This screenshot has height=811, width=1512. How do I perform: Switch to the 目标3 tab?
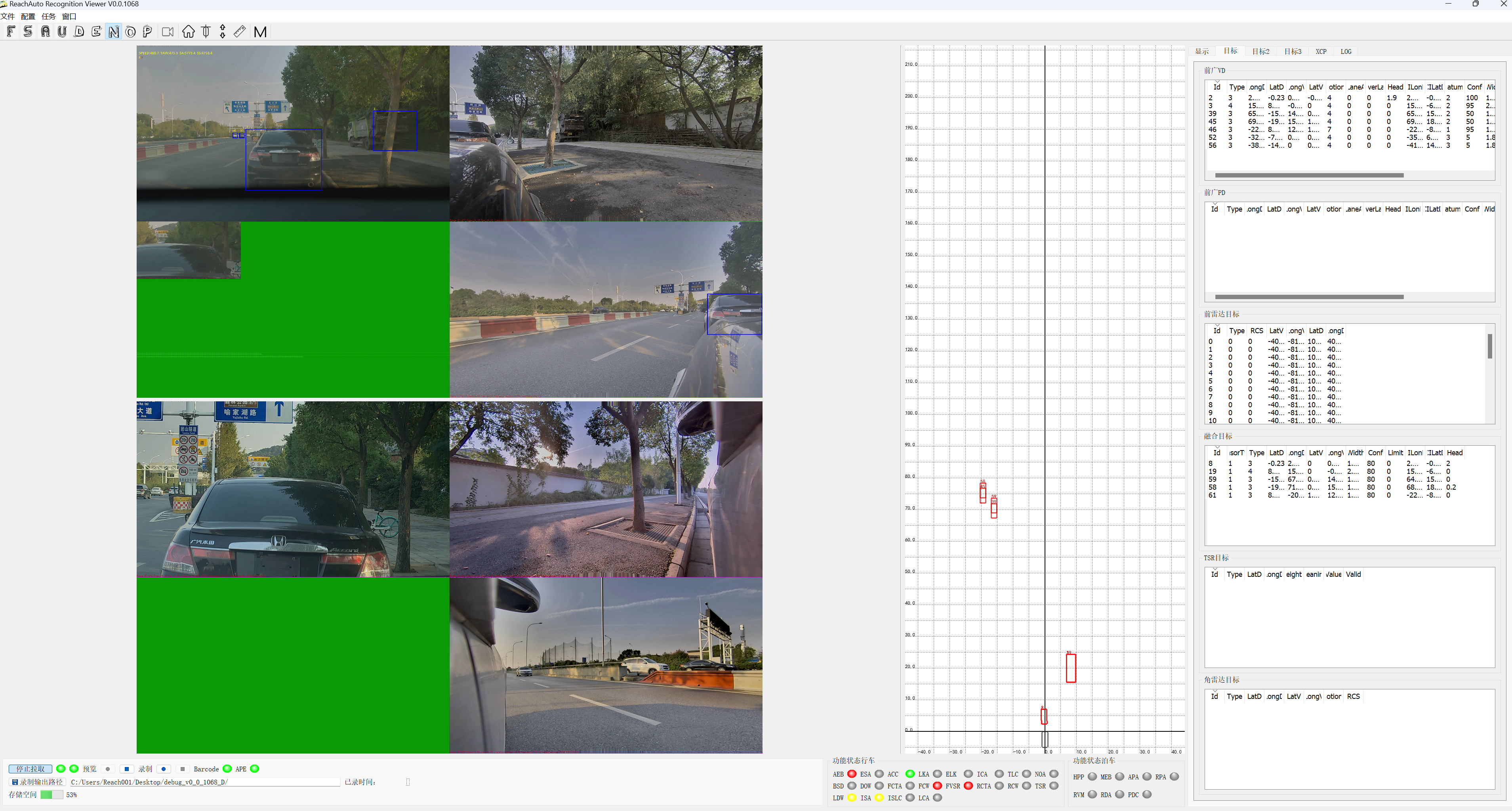[1293, 52]
